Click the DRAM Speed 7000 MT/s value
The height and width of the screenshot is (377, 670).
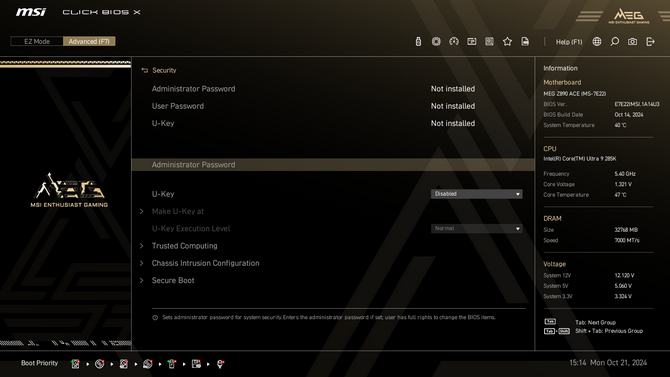coord(627,240)
